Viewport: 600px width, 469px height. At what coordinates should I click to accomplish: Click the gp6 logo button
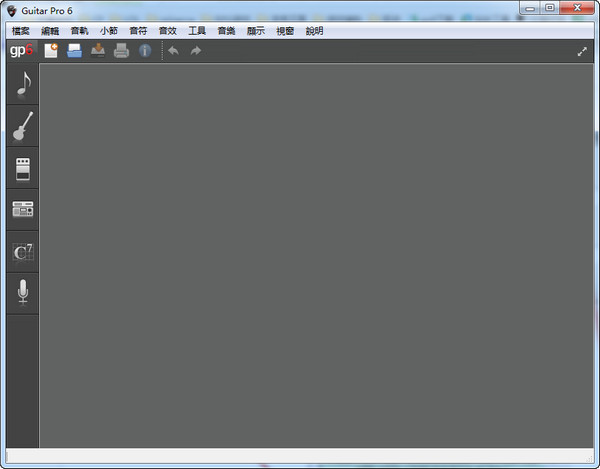pyautogui.click(x=22, y=50)
